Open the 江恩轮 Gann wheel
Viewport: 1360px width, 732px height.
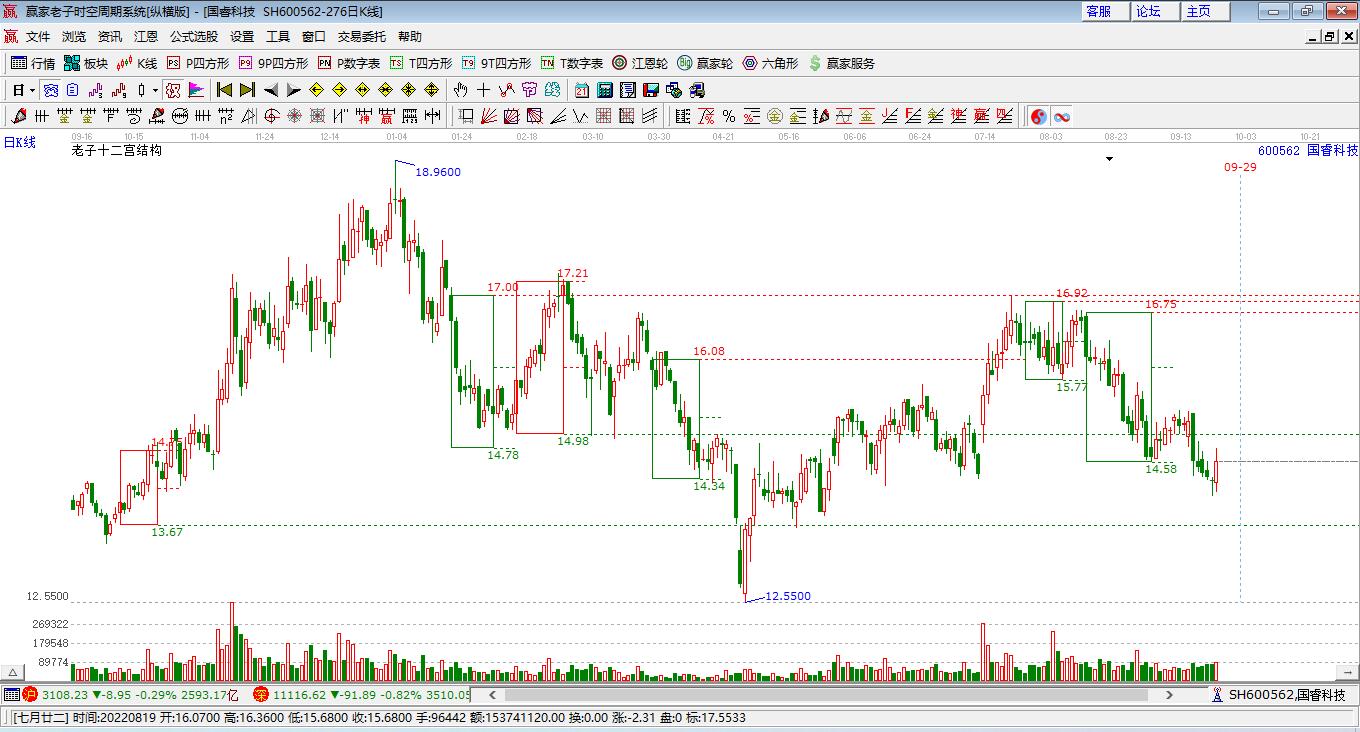640,63
